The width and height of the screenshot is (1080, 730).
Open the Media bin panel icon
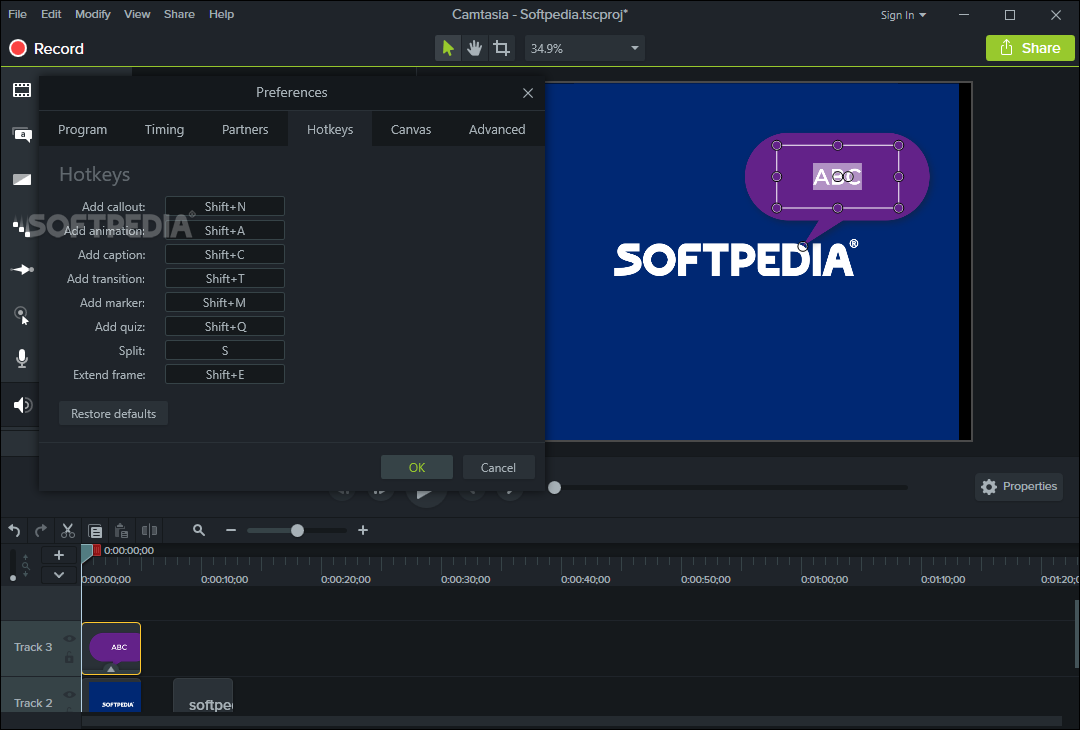tap(22, 90)
